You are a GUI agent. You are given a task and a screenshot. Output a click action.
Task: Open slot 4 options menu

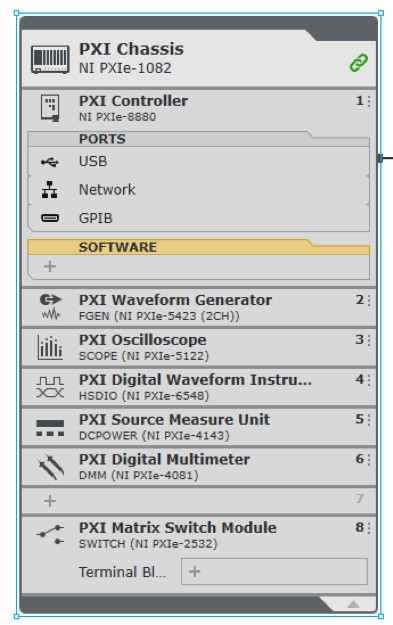coord(369,380)
